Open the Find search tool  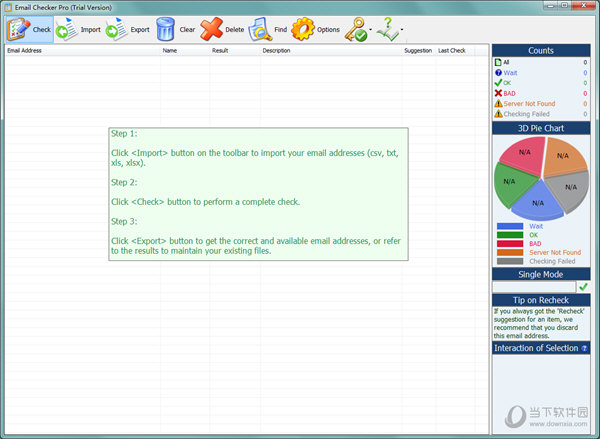coord(267,29)
